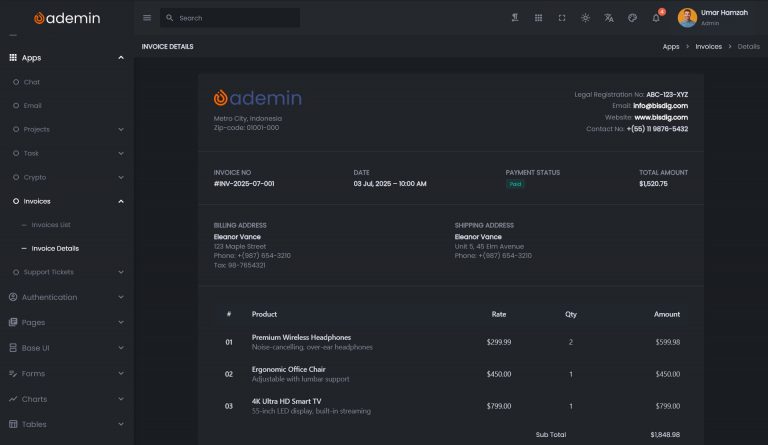This screenshot has height=445, width=768.
Task: Open Crypto in the sidebar
Action: (35, 177)
